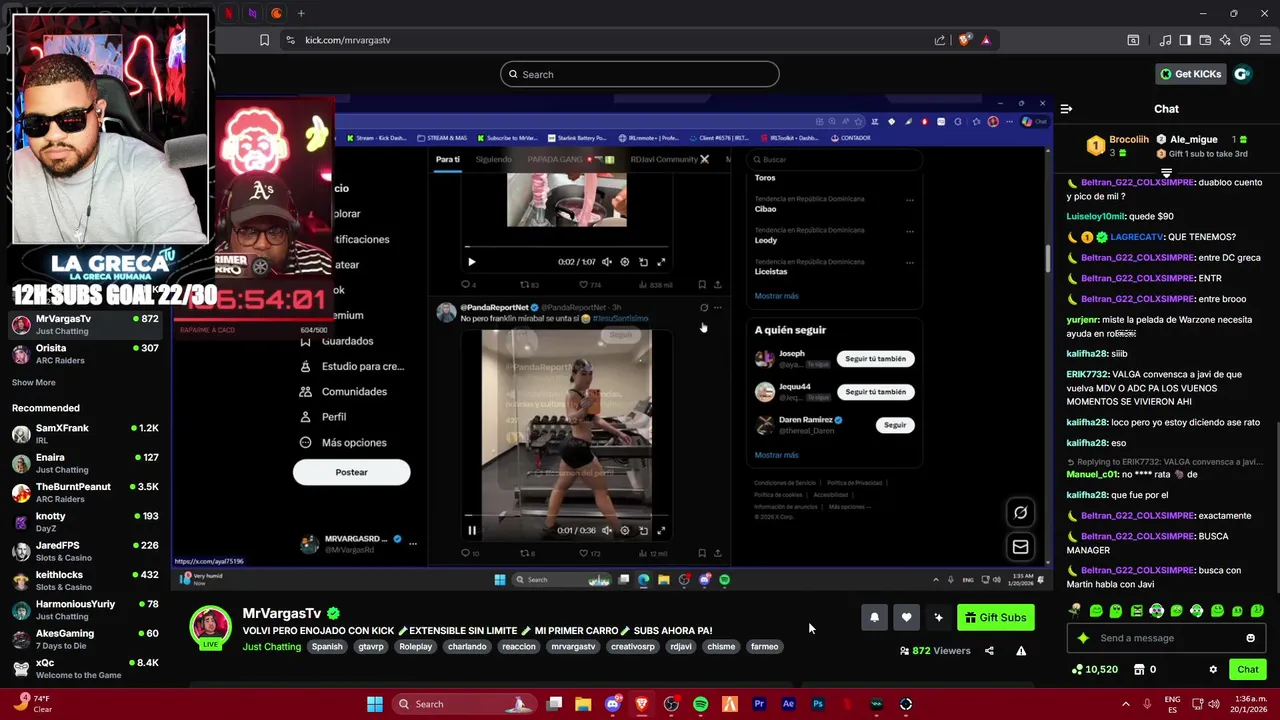Viewport: 1280px width, 720px height.
Task: Click the Send a message chat input
Action: click(1154, 638)
